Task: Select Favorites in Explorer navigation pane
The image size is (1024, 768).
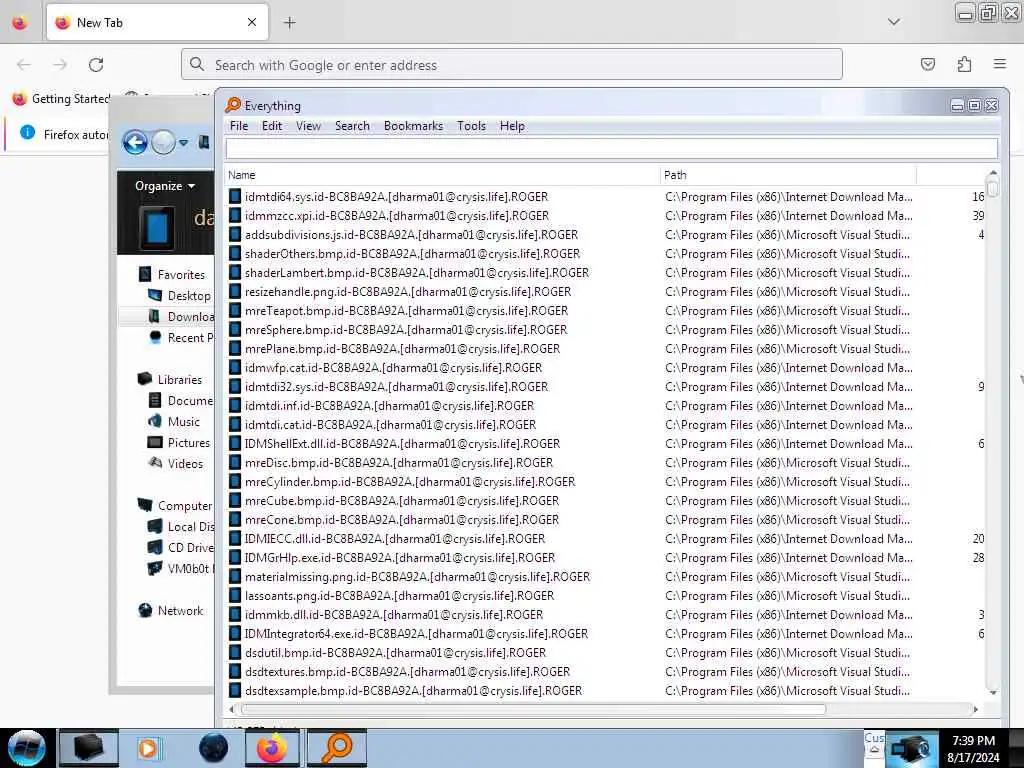Action: 181,275
